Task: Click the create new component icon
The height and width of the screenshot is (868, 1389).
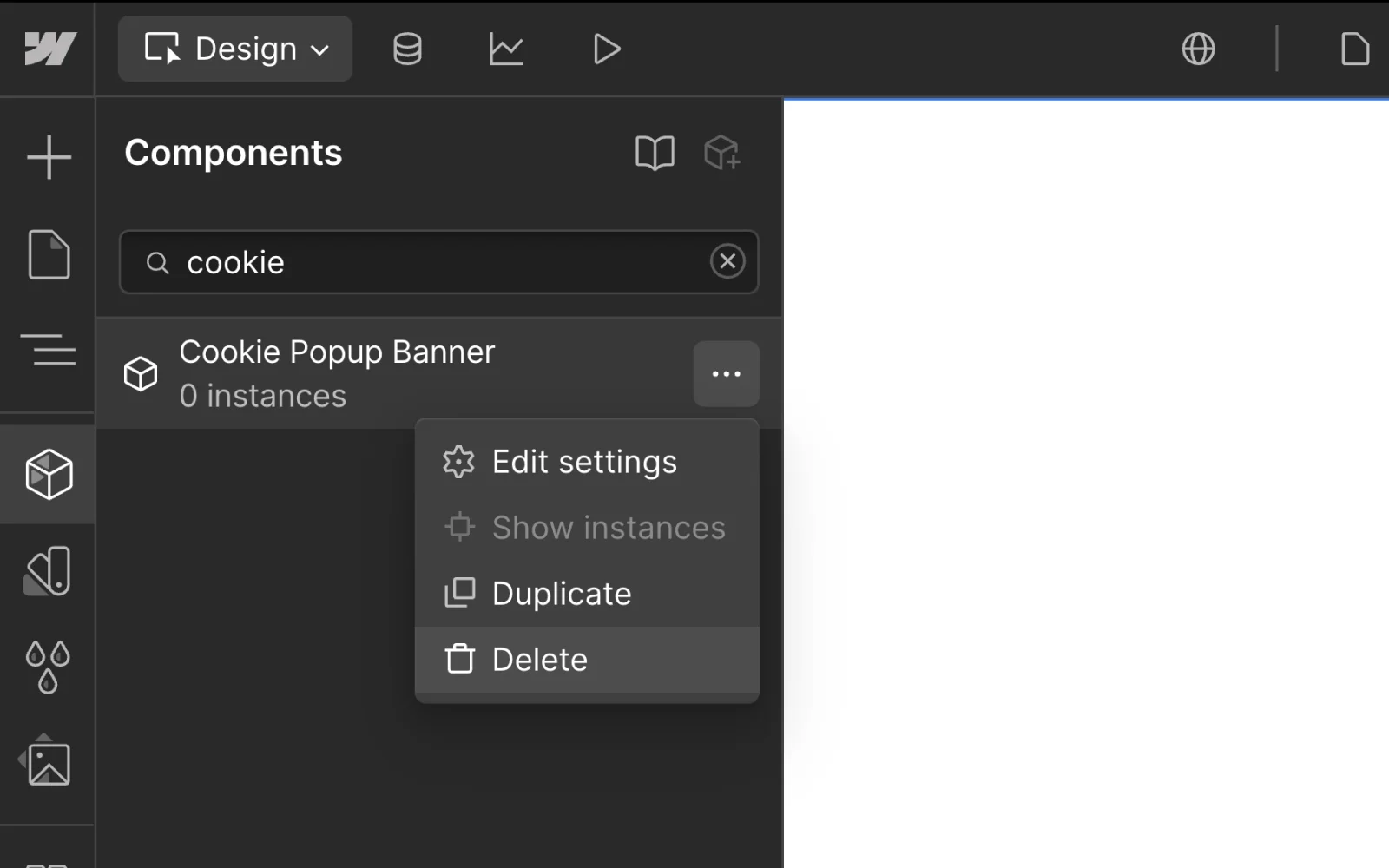Action: point(721,154)
